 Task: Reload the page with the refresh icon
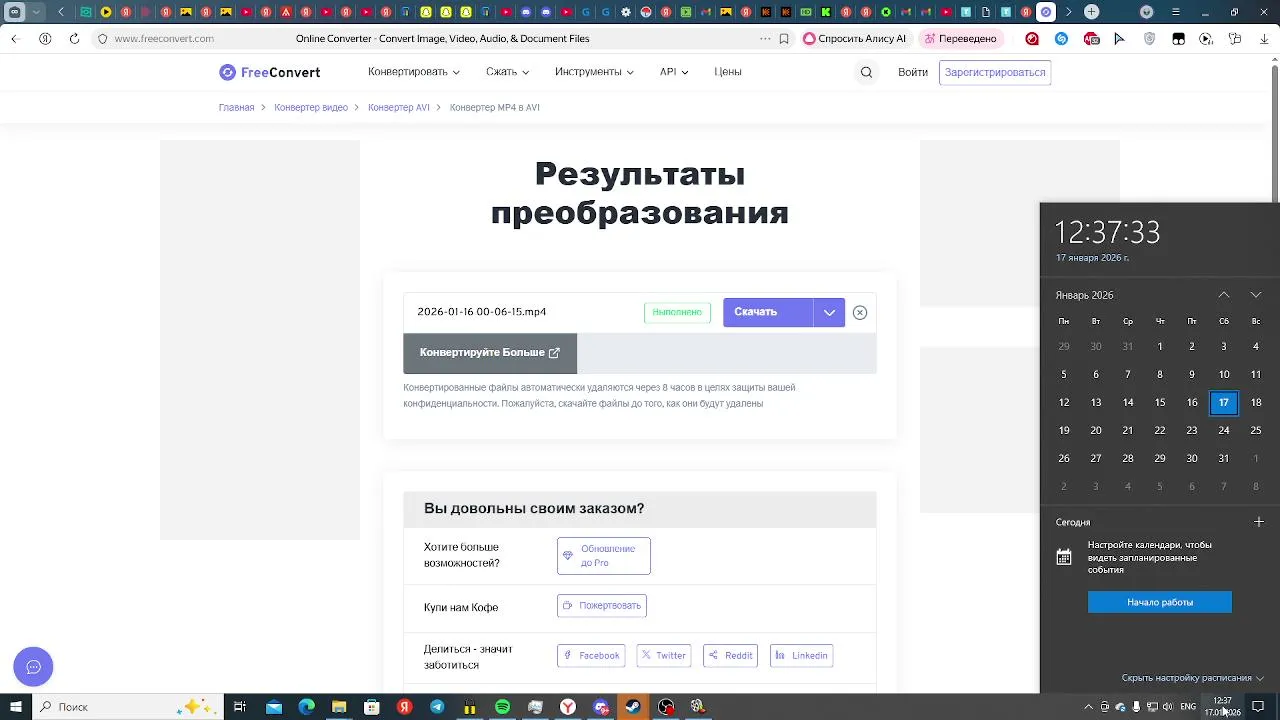[x=74, y=39]
